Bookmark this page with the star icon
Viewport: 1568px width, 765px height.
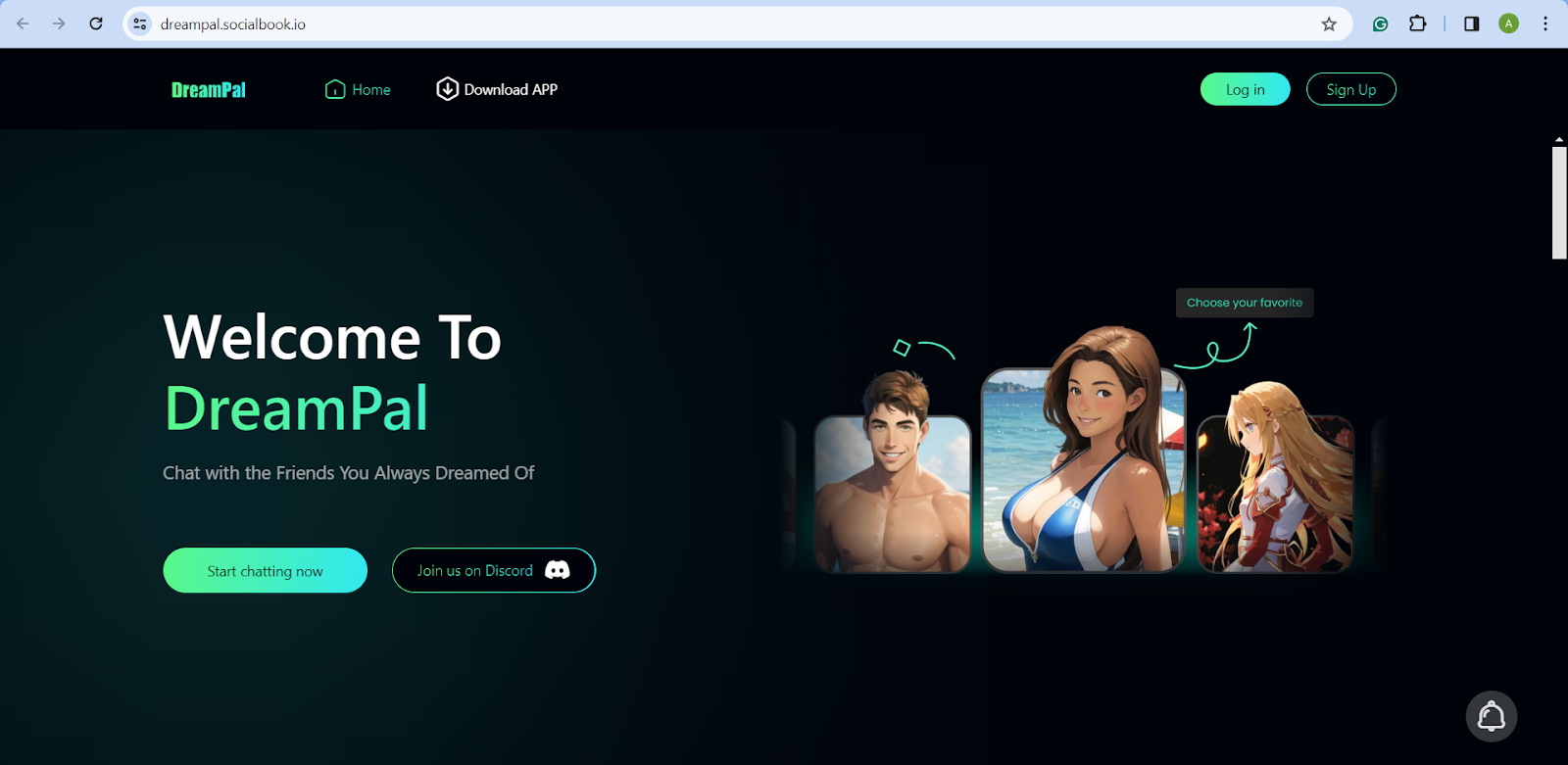(1329, 24)
